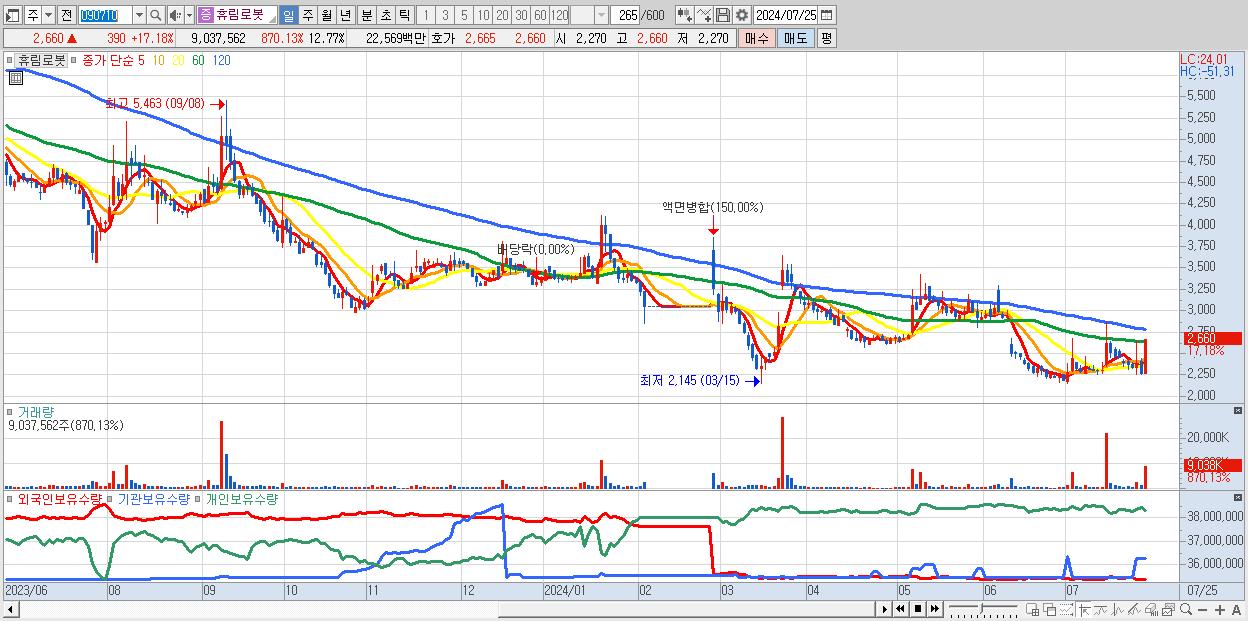Choose interval 3 button
The height and width of the screenshot is (621, 1248).
pyautogui.click(x=445, y=15)
